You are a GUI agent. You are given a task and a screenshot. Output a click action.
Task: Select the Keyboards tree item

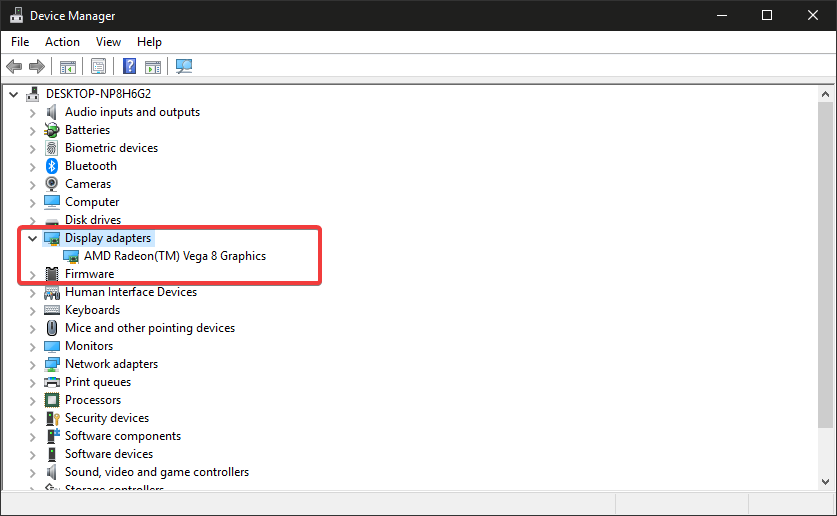tap(92, 310)
